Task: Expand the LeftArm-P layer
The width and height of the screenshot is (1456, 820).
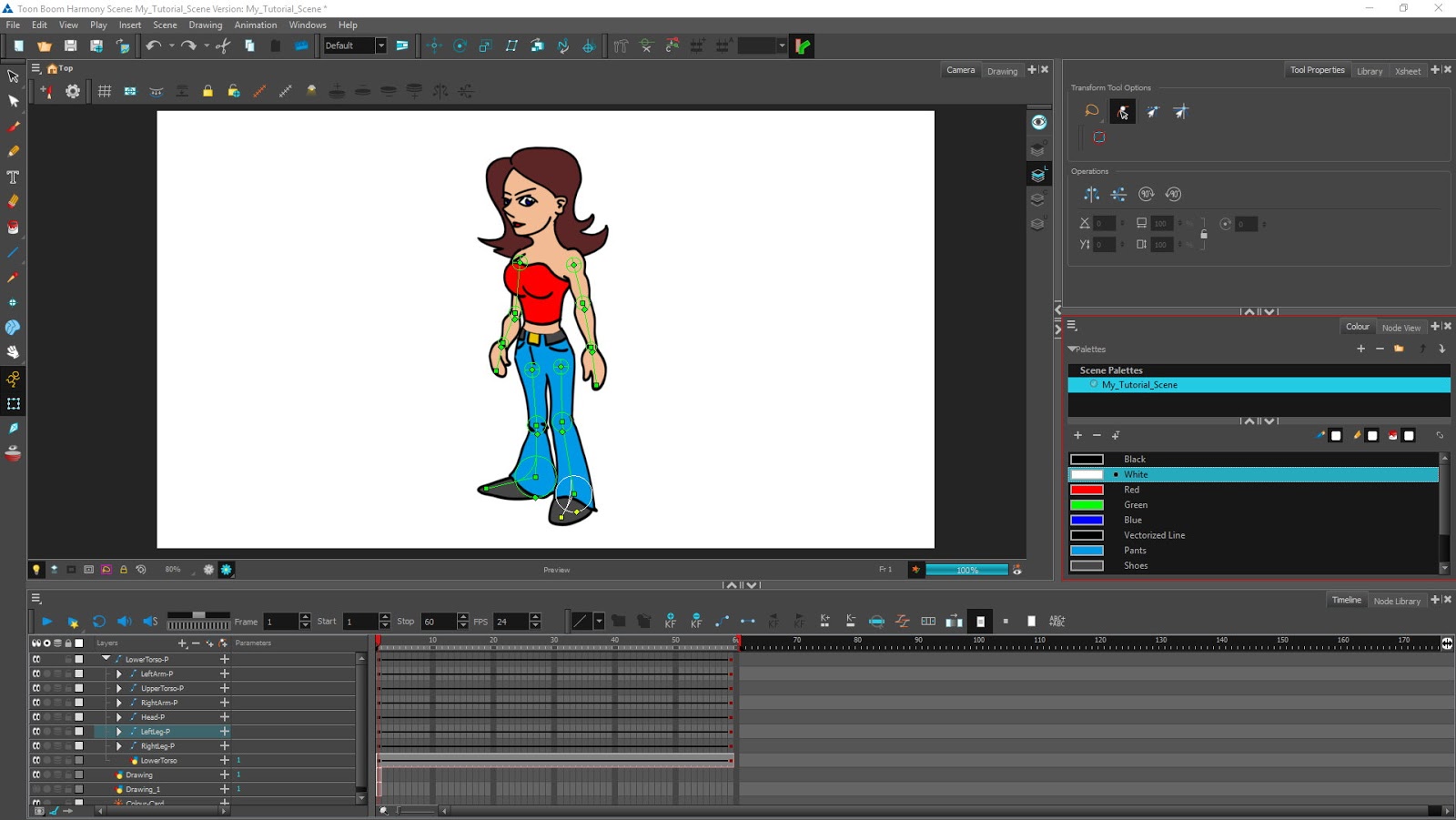Action: coord(118,673)
